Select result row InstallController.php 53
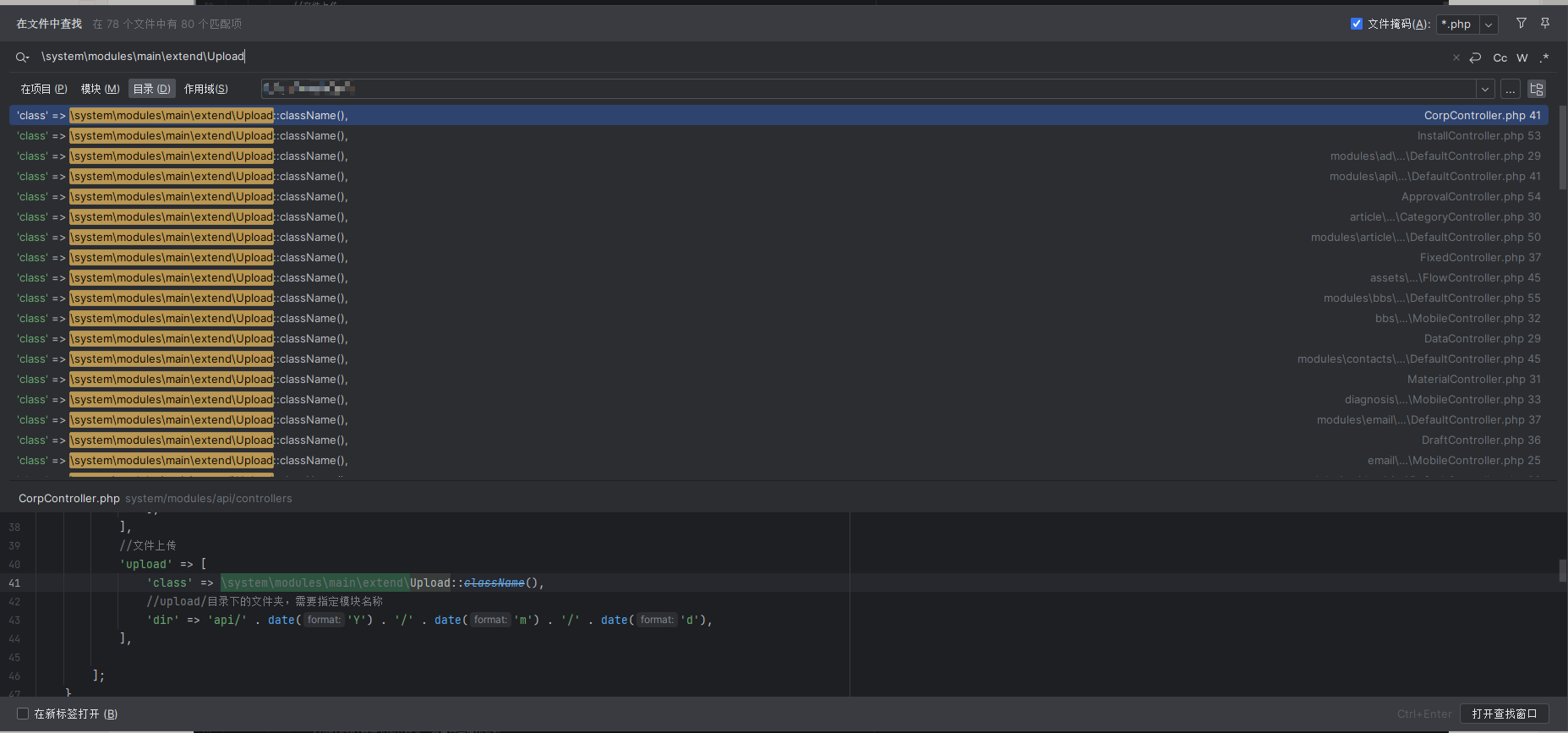The height and width of the screenshot is (733, 1568). coord(779,135)
